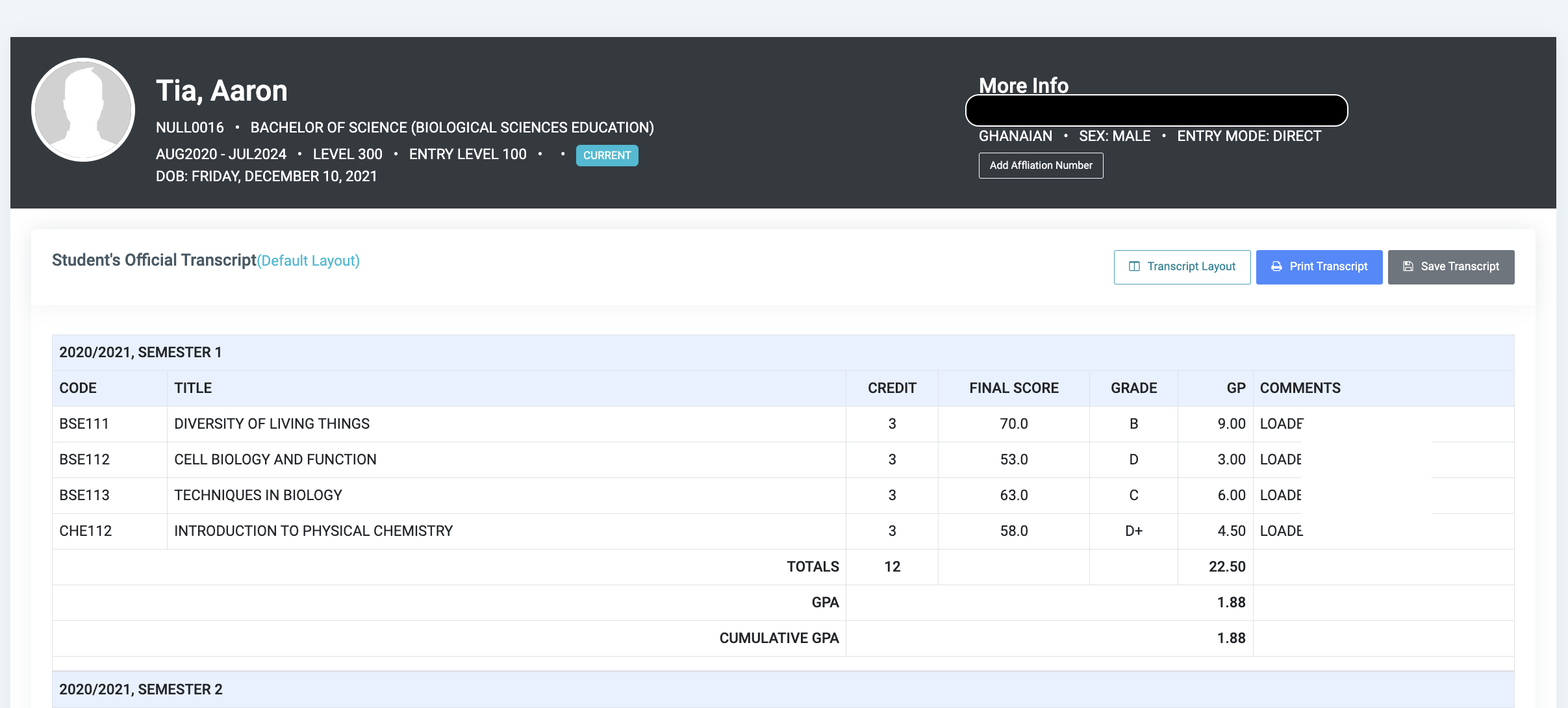Click the student profile avatar picture
The height and width of the screenshot is (708, 1568).
(83, 110)
